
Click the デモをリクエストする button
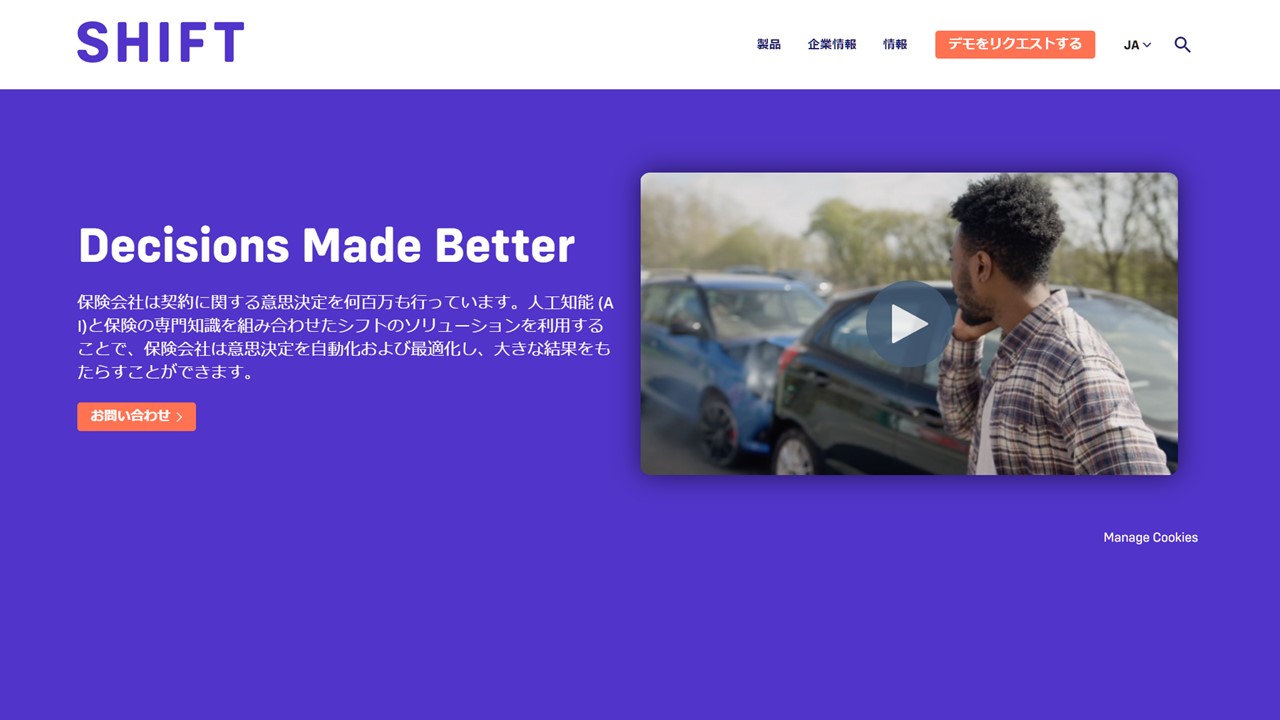point(1015,44)
